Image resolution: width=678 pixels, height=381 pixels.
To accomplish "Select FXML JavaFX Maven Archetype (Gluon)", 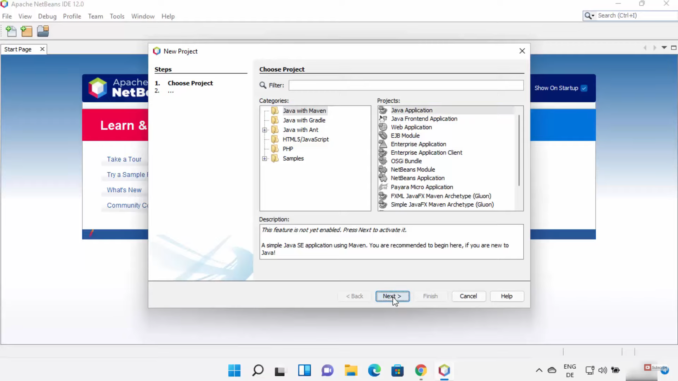I will 441,196.
